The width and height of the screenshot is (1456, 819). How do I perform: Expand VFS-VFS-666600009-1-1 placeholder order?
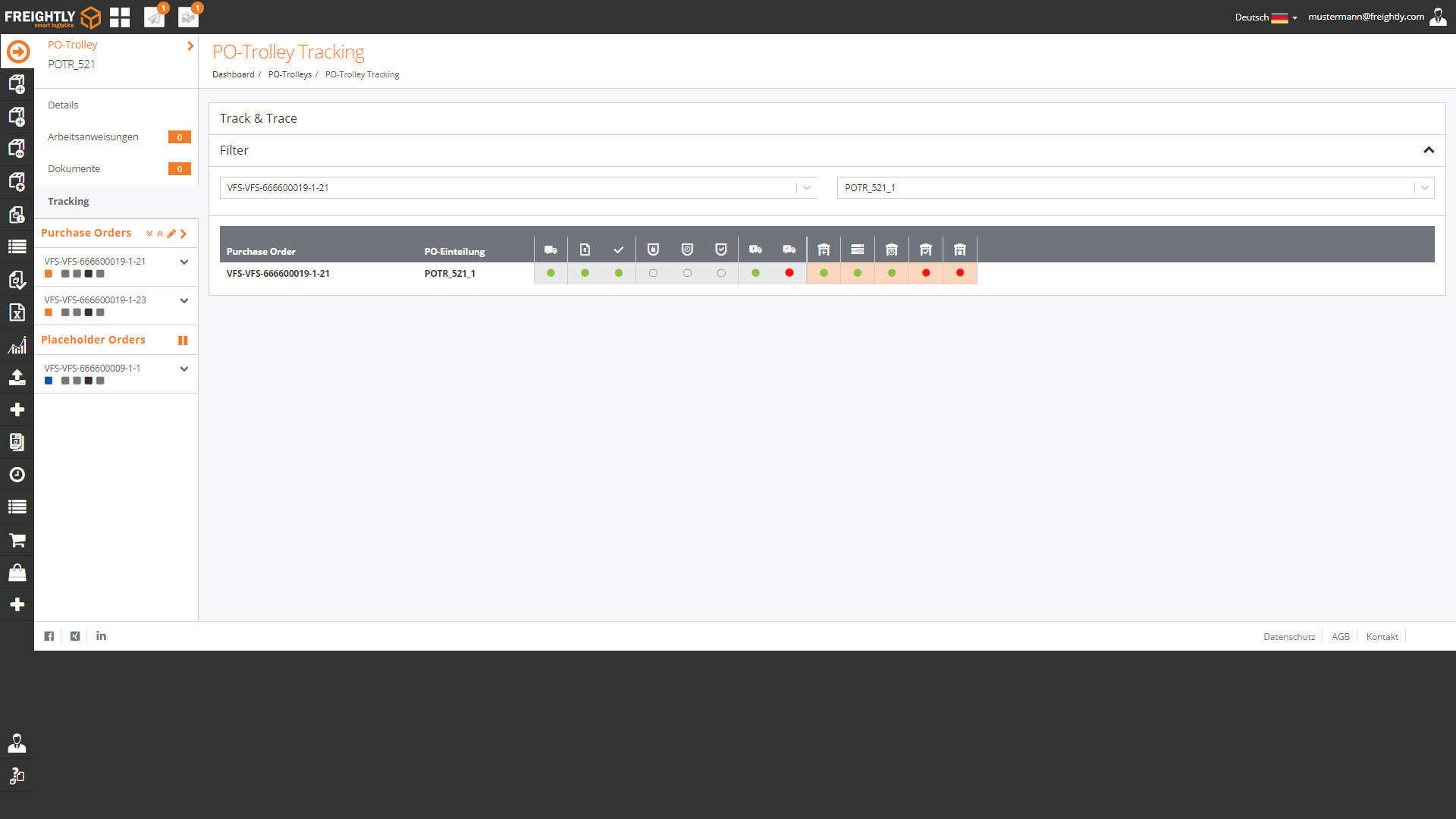click(184, 369)
